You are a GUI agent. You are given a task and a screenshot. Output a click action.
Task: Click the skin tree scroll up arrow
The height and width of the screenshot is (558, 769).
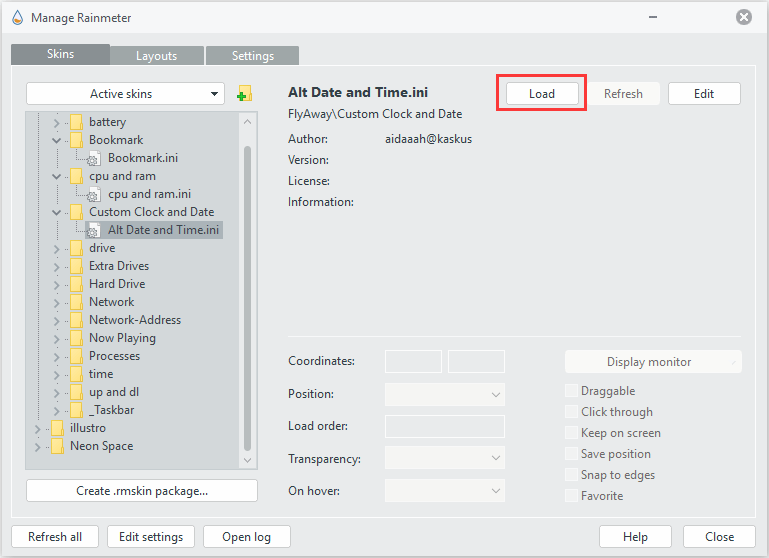click(247, 122)
